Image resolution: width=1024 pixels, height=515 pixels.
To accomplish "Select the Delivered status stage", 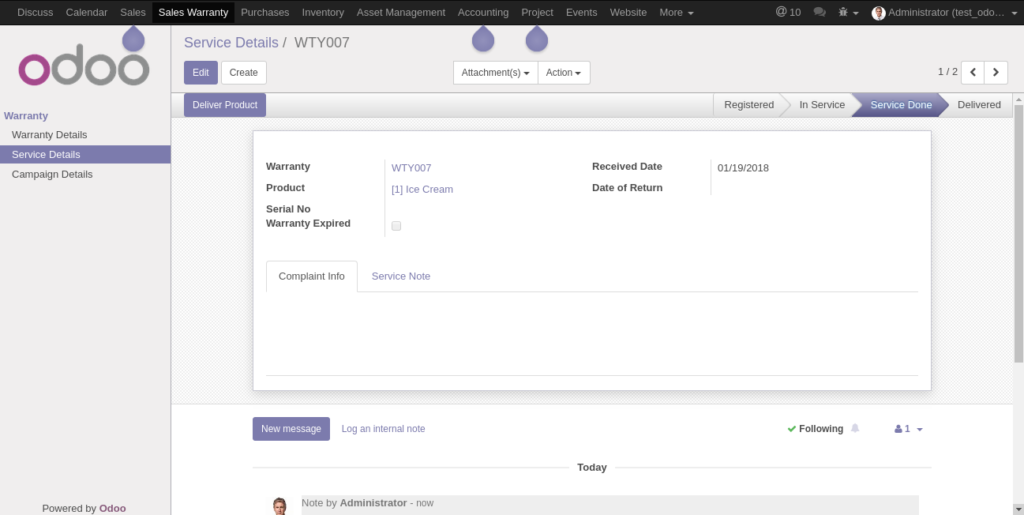I will click(x=979, y=104).
